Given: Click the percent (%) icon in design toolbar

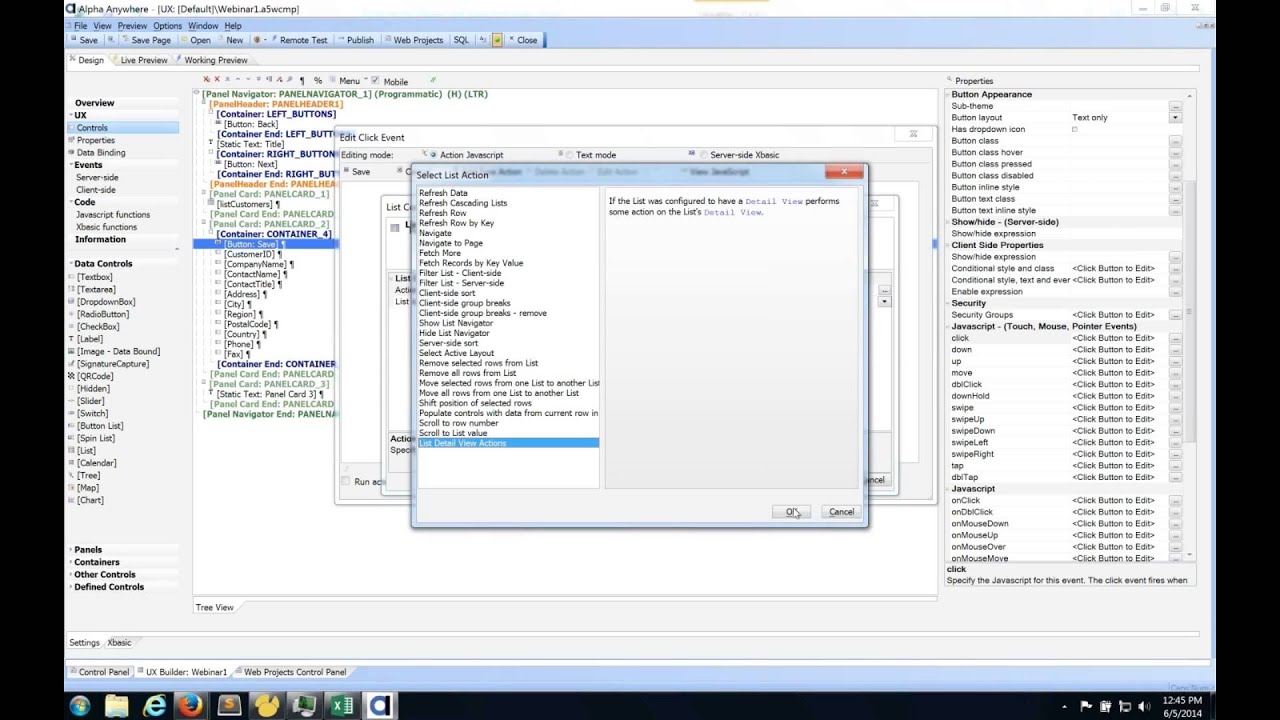Looking at the screenshot, I should (x=318, y=81).
